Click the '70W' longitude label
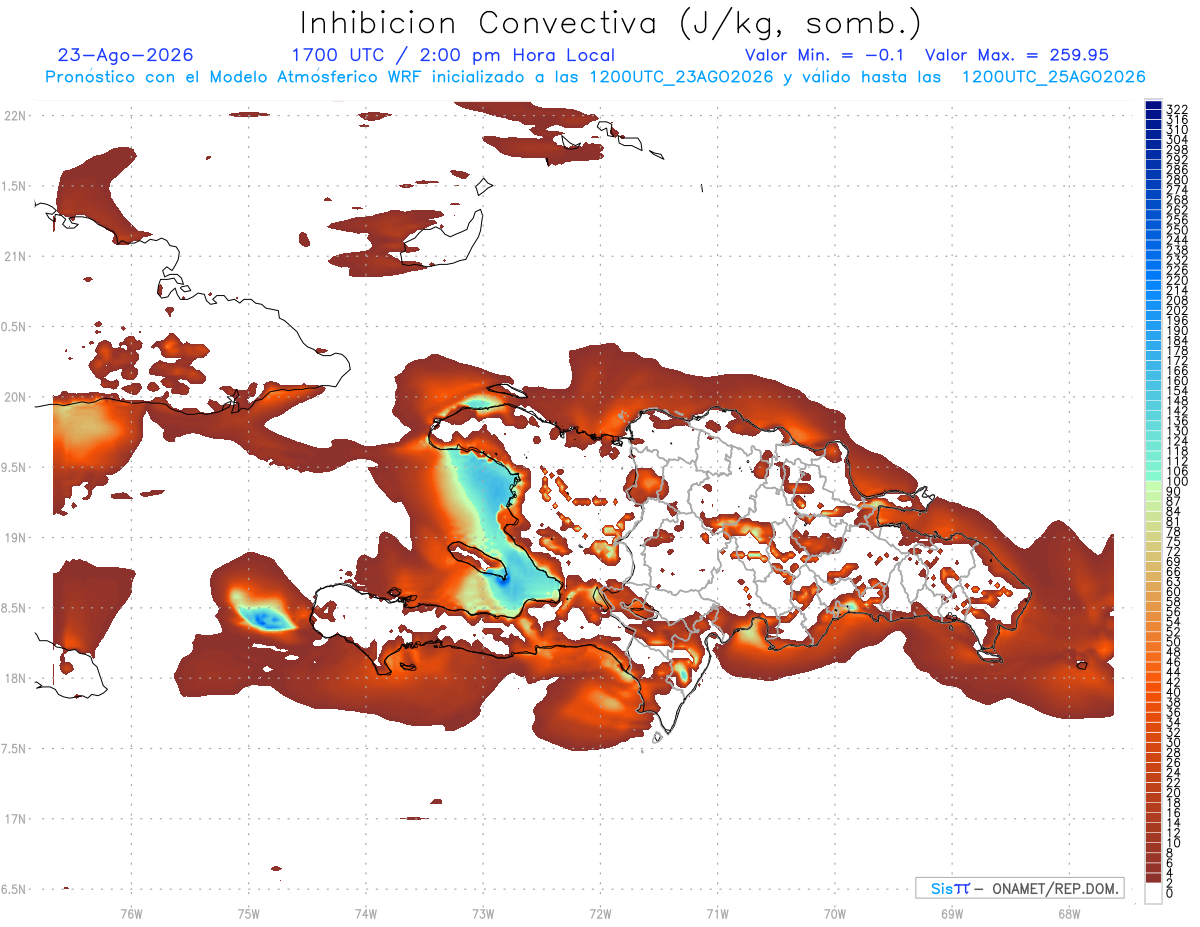Viewport: 1200px width, 927px height. [834, 913]
